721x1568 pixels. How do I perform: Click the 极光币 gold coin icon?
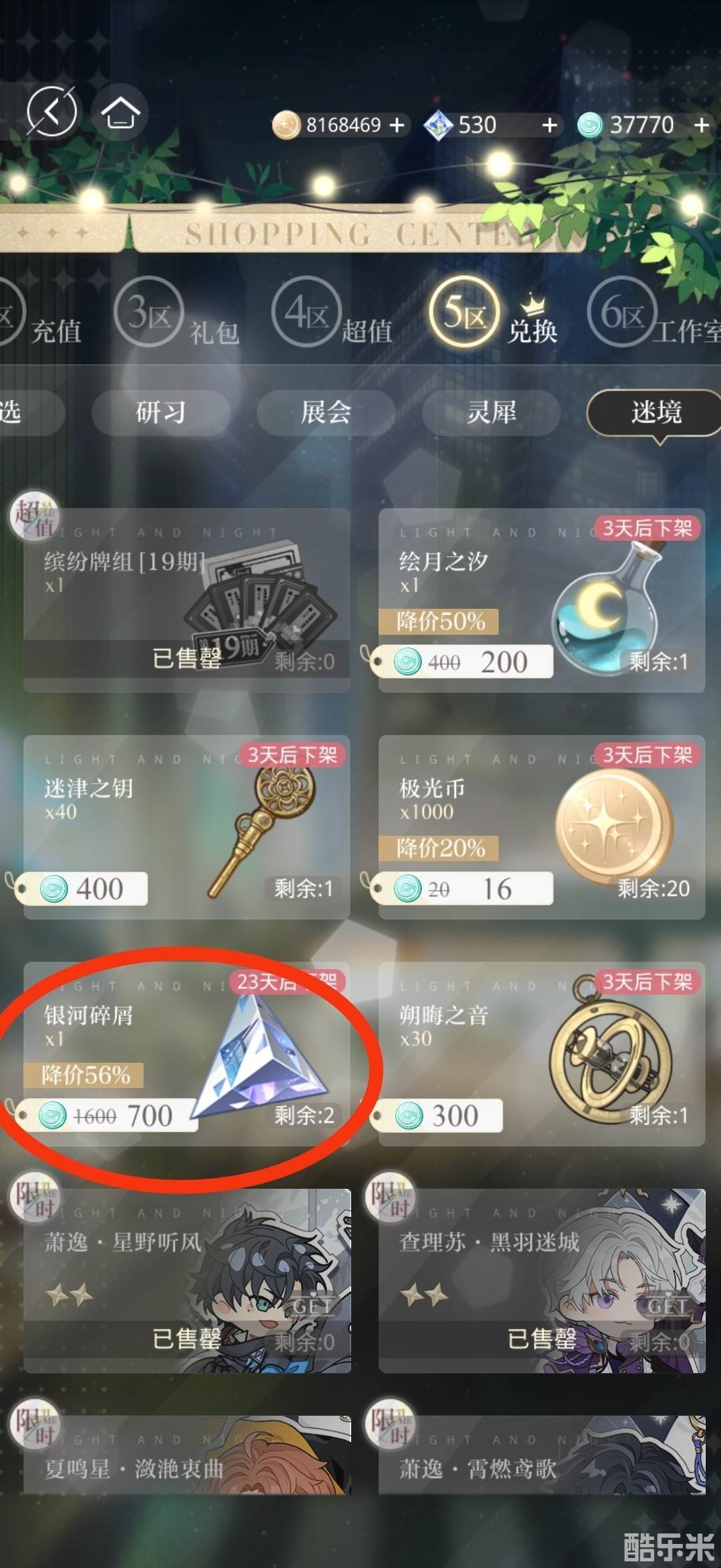click(x=614, y=826)
